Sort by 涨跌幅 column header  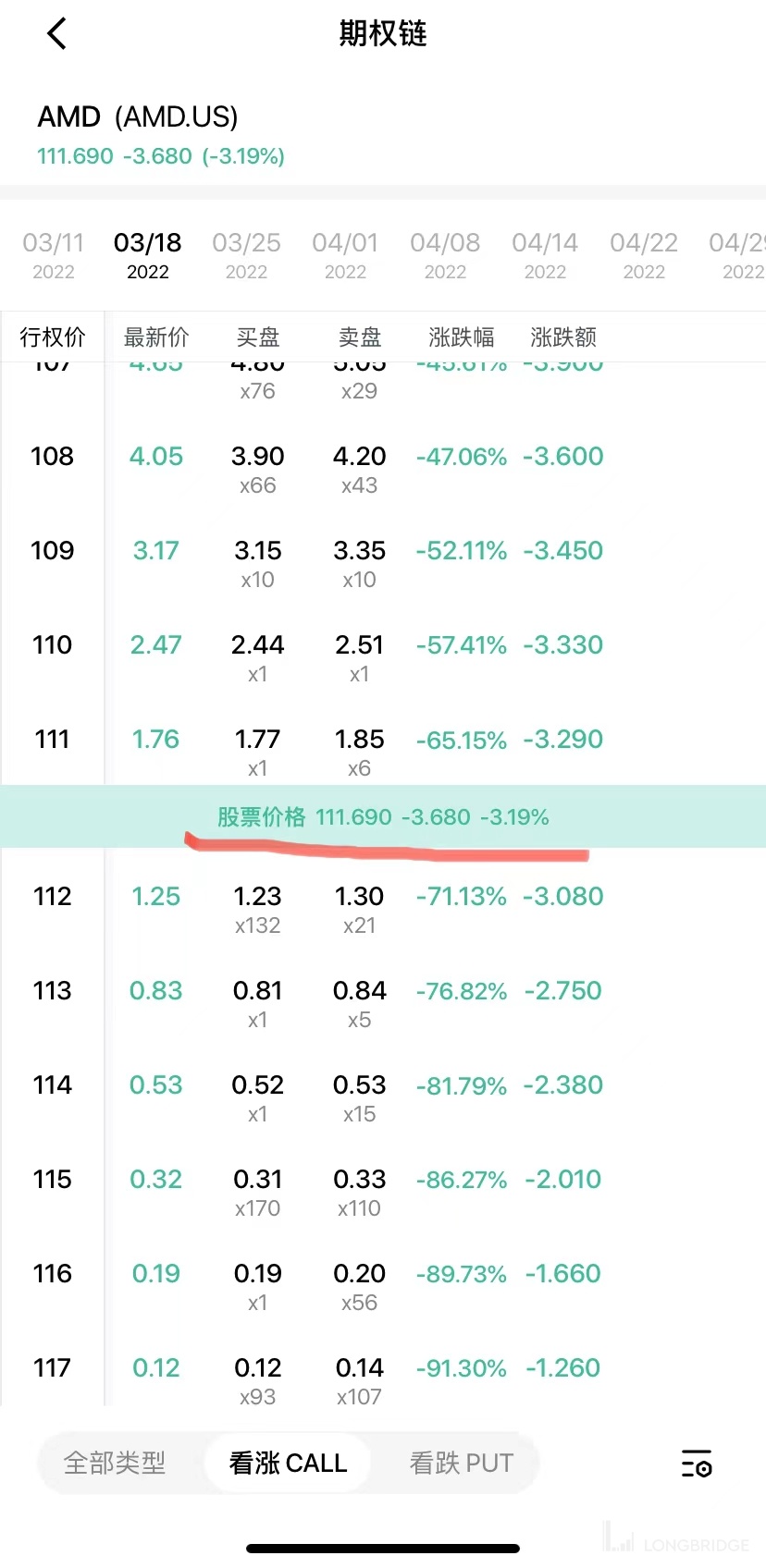click(462, 337)
